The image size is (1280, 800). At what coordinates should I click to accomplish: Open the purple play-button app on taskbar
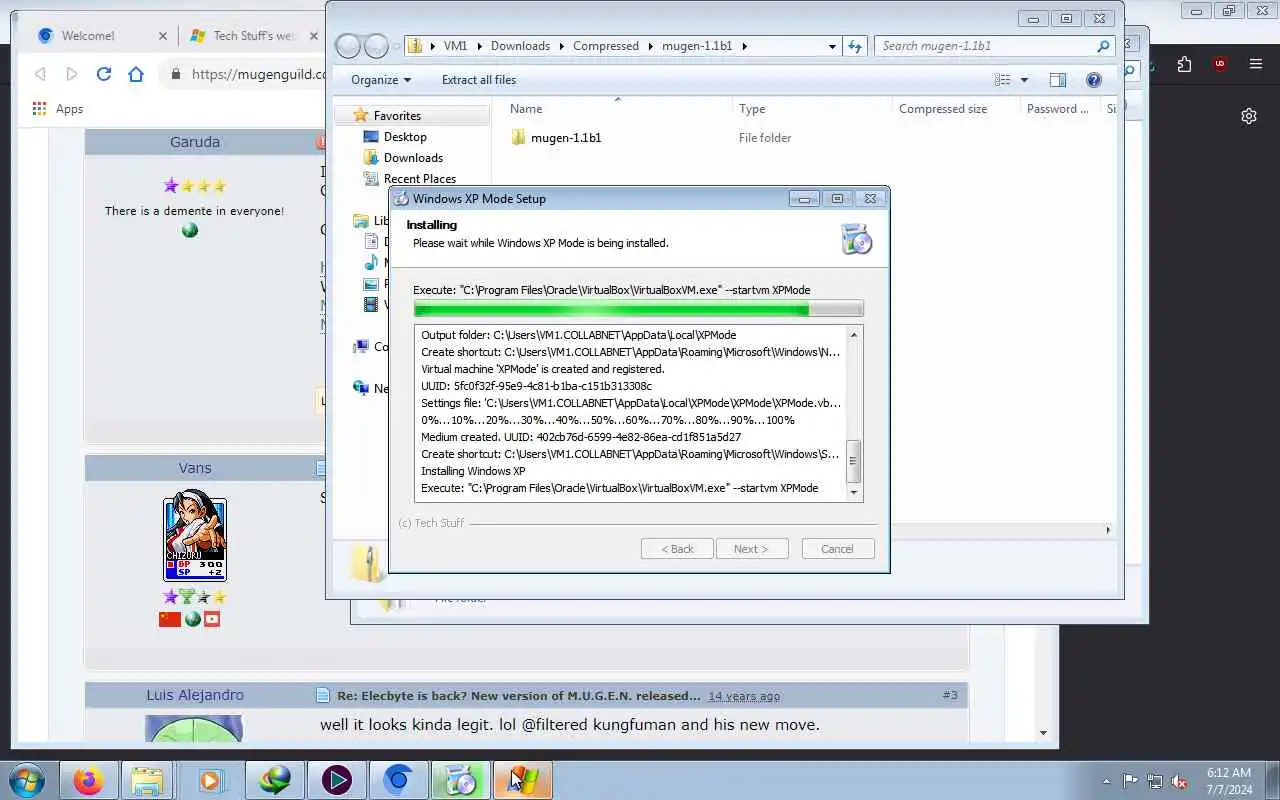pyautogui.click(x=336, y=780)
